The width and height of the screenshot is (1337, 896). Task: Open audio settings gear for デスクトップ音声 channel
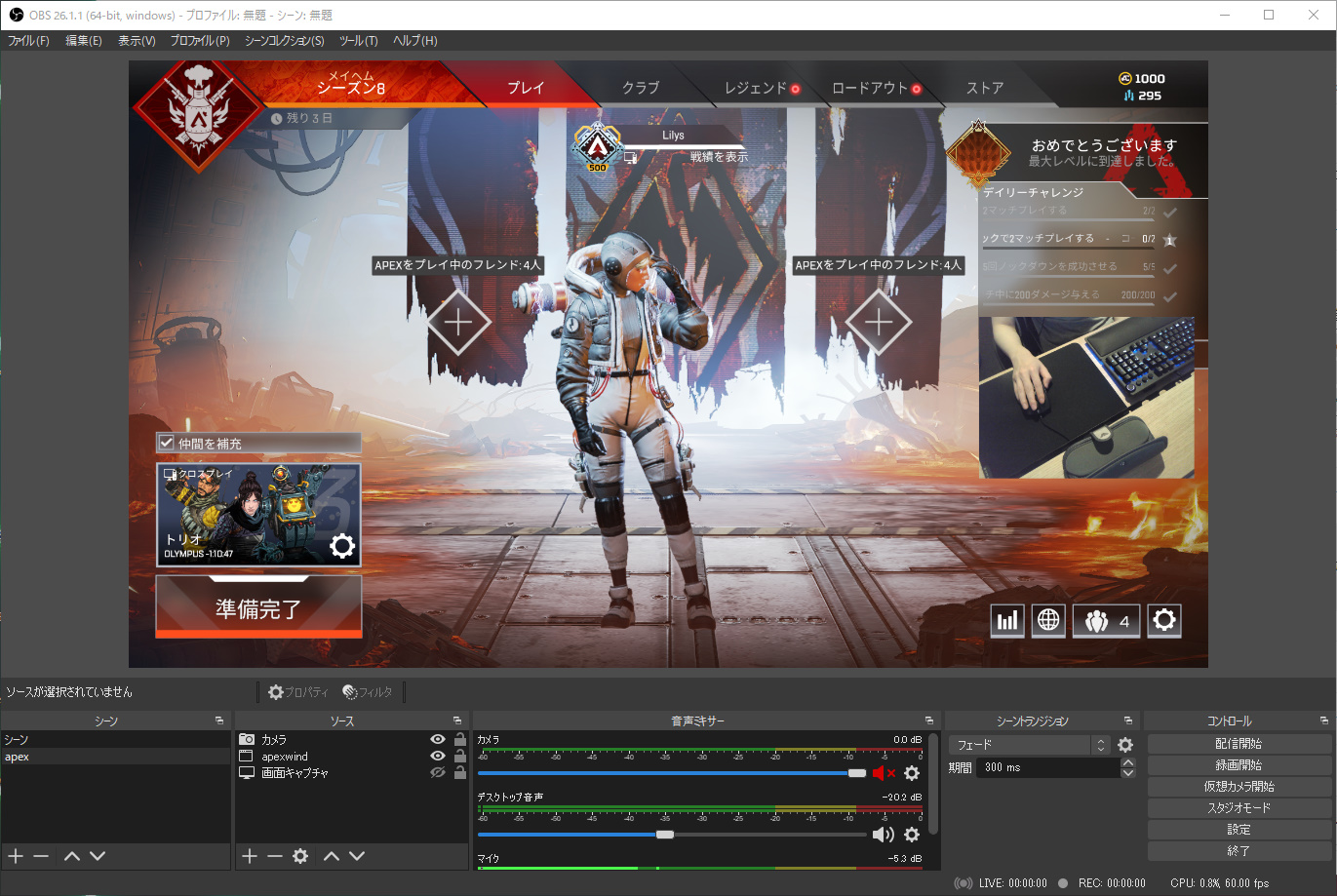click(x=912, y=835)
